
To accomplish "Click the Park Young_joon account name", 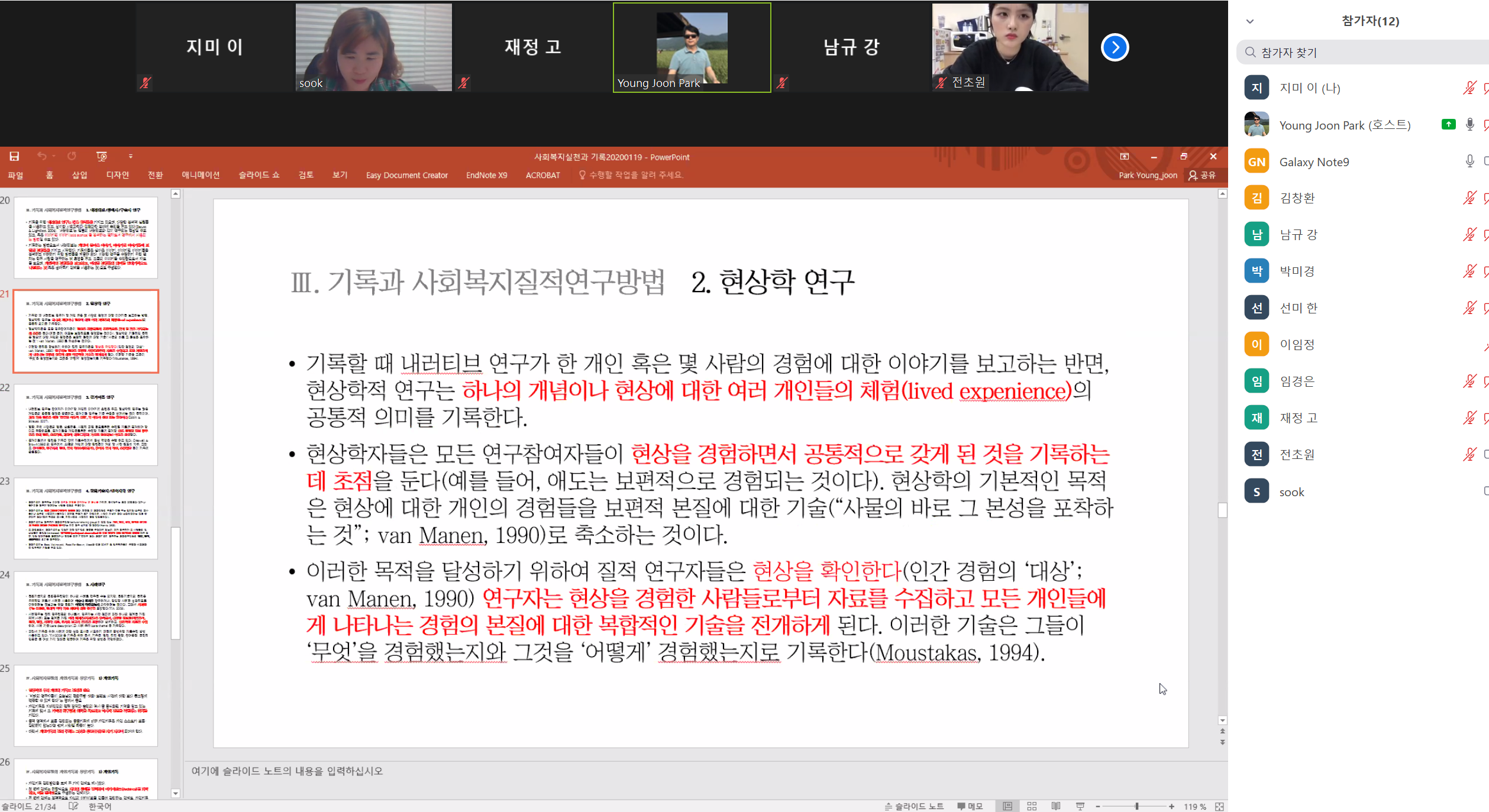I will [1148, 175].
